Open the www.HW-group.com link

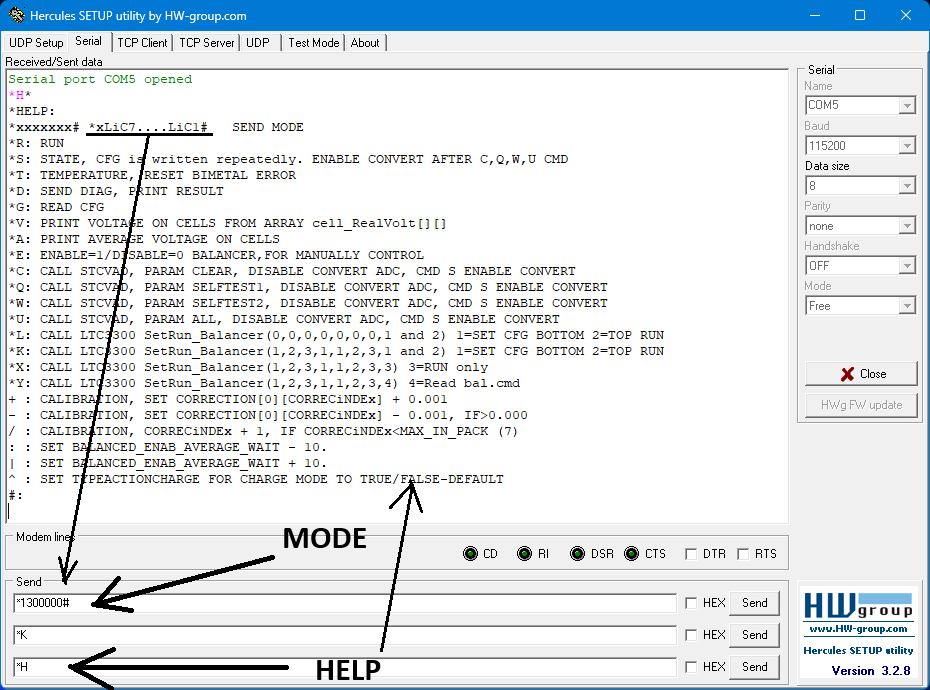pyautogui.click(x=859, y=629)
